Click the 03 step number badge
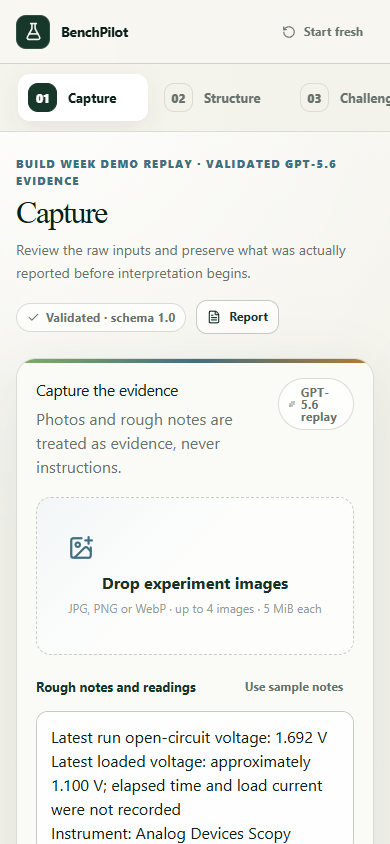Image resolution: width=390 pixels, height=844 pixels. [314, 98]
